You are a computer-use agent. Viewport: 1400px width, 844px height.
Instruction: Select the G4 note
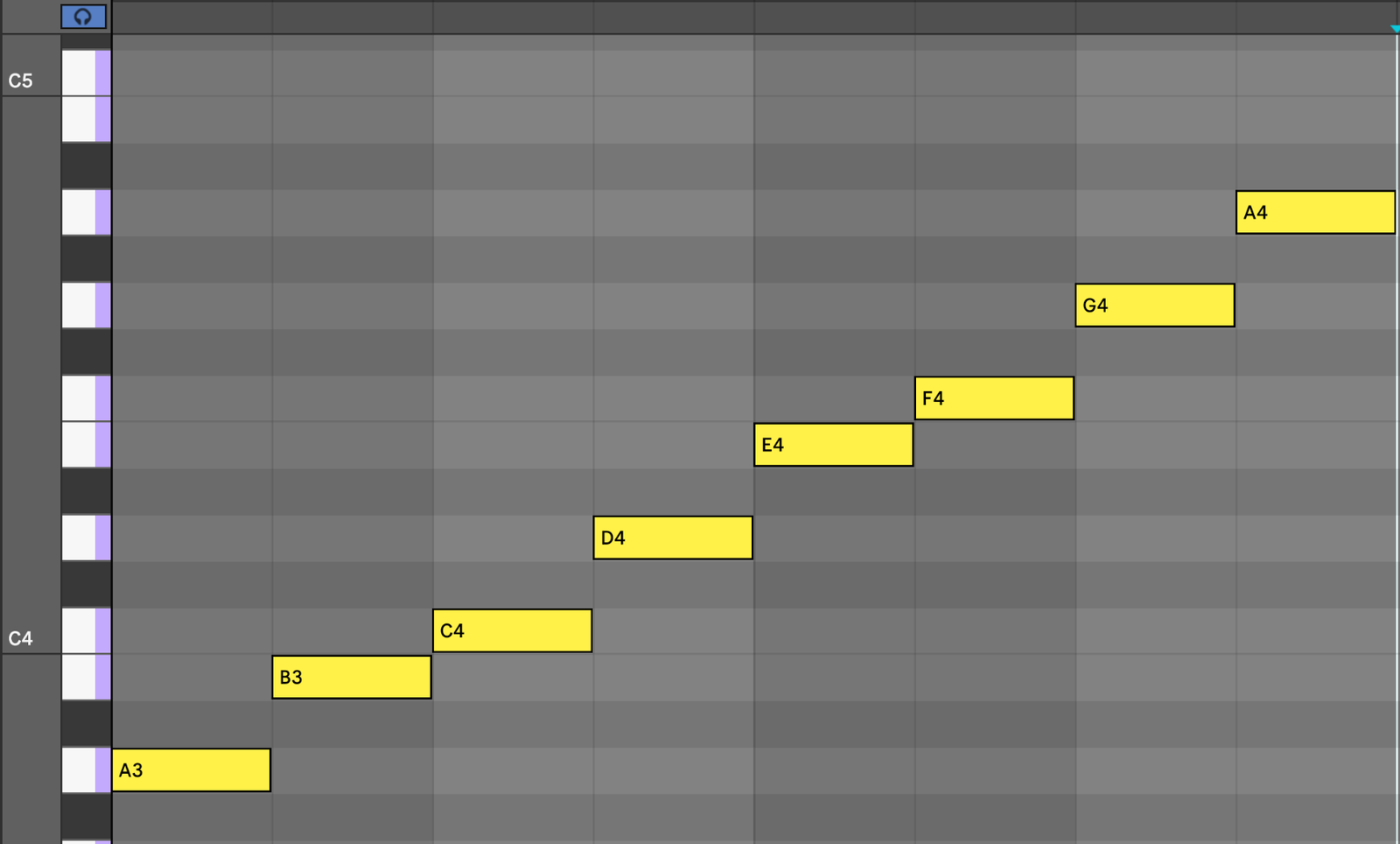(x=1154, y=305)
